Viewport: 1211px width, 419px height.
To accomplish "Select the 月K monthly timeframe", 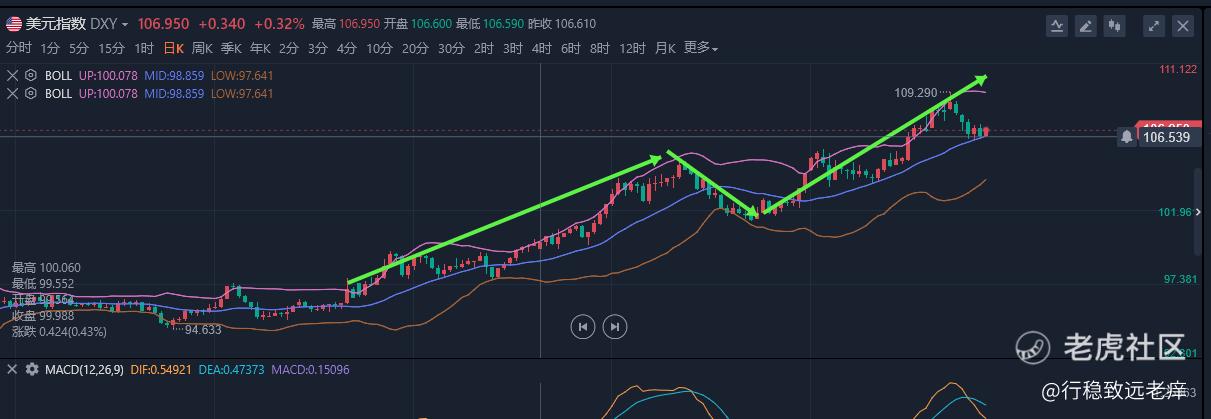I will (665, 47).
